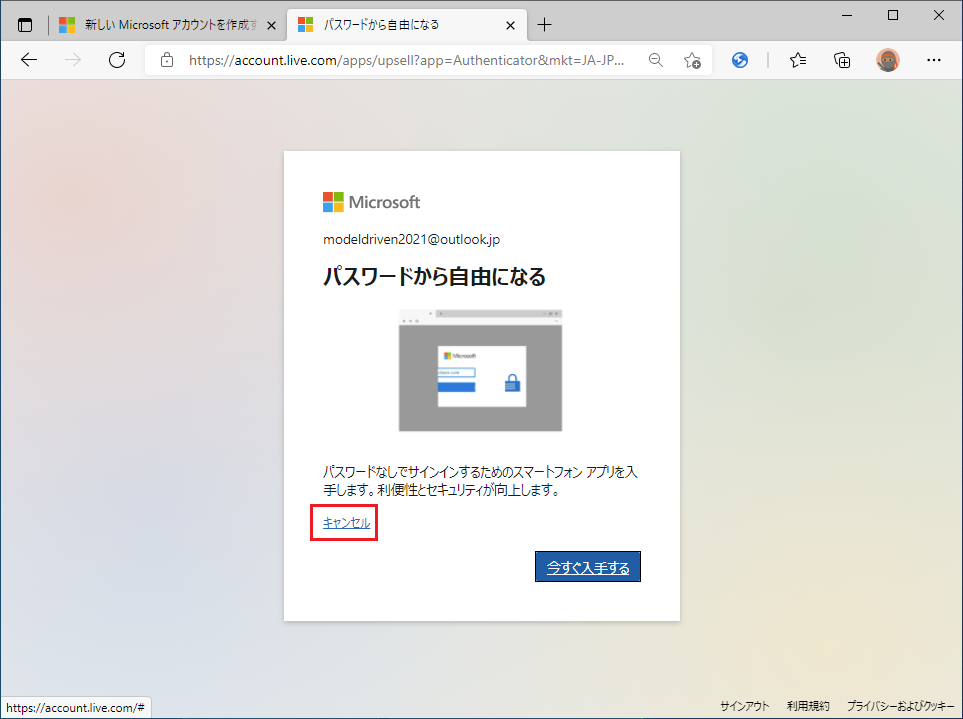Click the blue globe extension icon

(740, 60)
